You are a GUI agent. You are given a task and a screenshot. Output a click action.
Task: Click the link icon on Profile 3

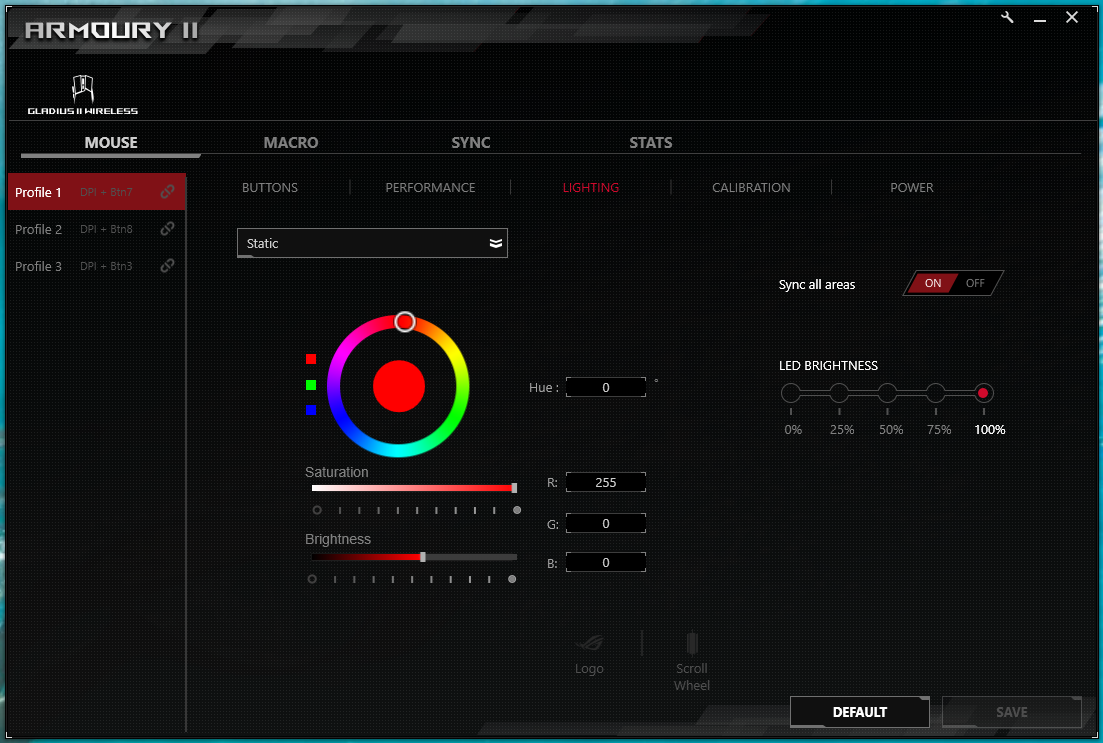point(167,265)
